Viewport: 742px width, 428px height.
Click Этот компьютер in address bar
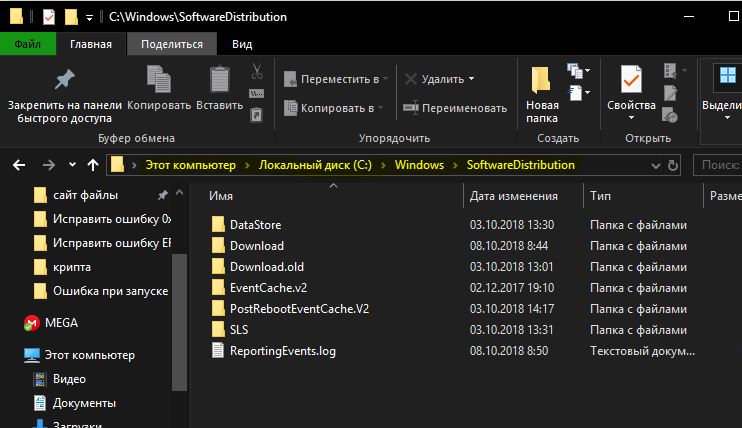(x=190, y=165)
